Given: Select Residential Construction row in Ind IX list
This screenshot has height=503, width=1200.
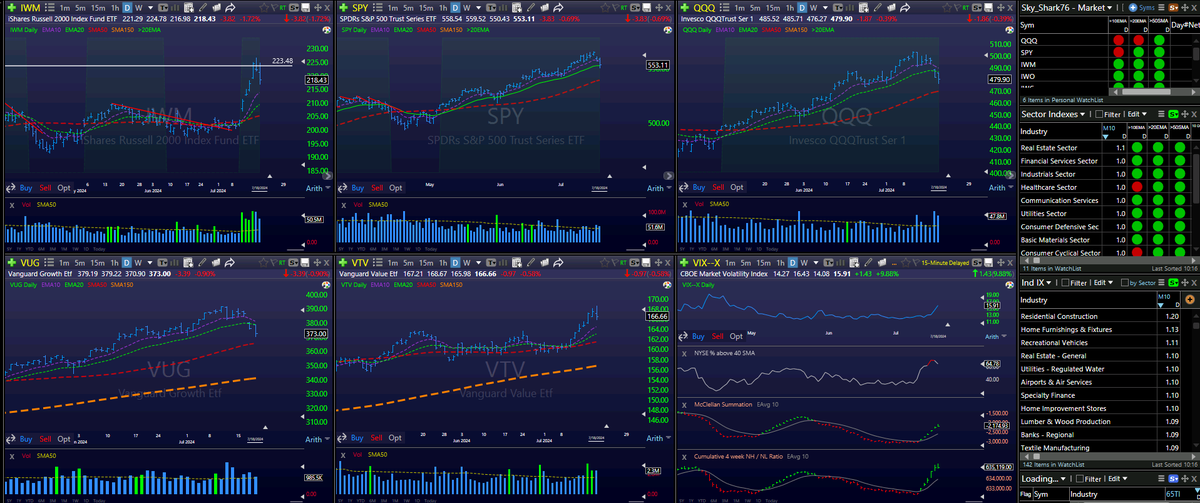Looking at the screenshot, I should point(1105,316).
